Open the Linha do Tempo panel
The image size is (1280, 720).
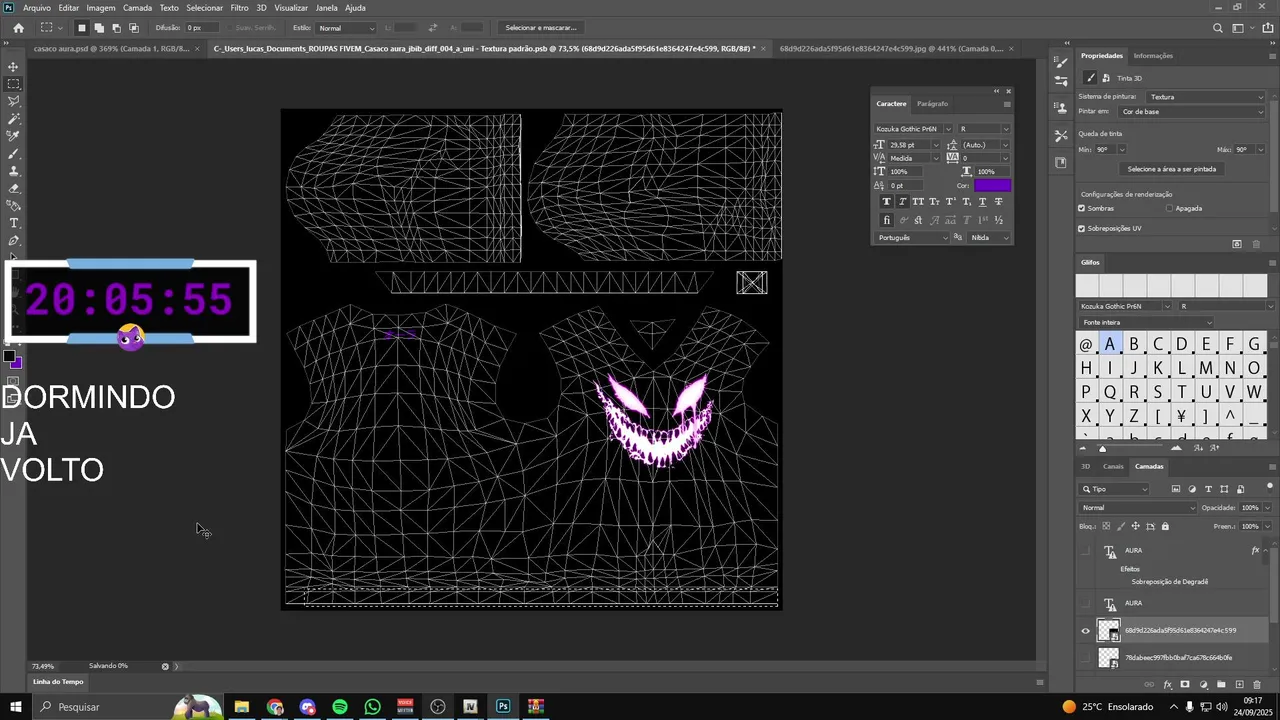[x=58, y=682]
